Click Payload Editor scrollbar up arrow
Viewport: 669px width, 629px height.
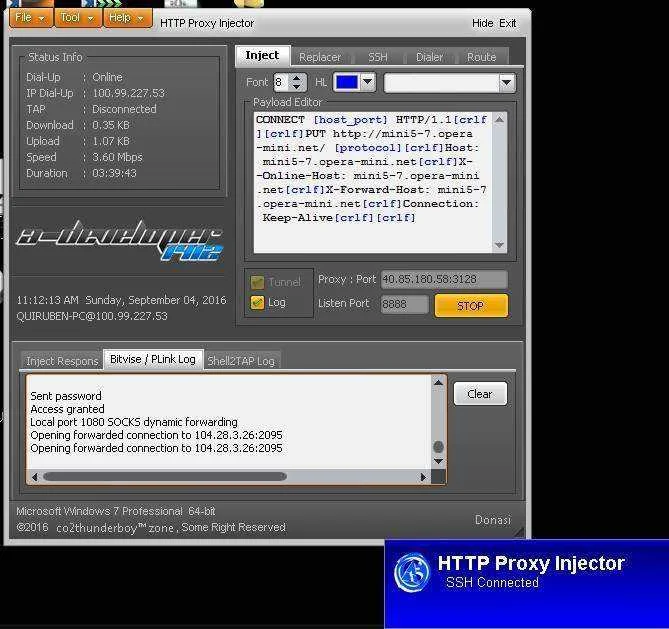point(499,119)
